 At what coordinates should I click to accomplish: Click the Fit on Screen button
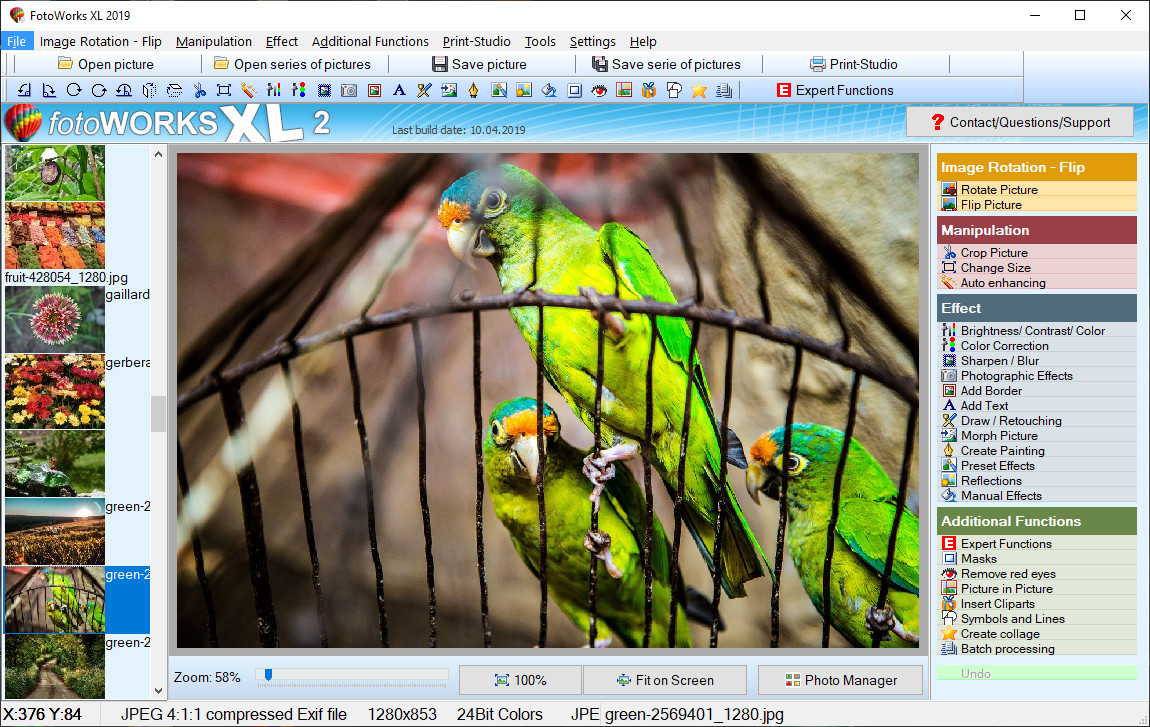pos(664,680)
